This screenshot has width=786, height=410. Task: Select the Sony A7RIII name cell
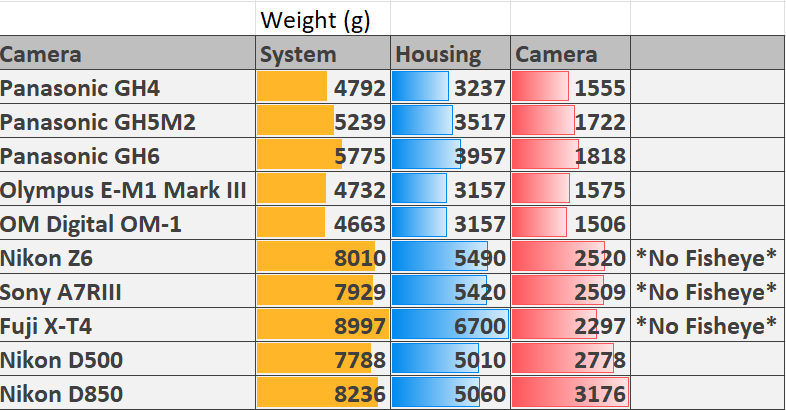(127, 291)
